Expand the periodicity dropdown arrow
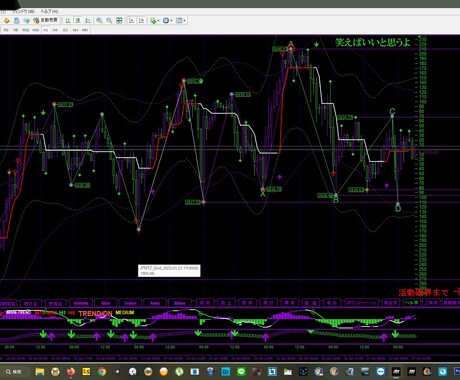Image resolution: width=460 pixels, height=380 pixels. (x=171, y=21)
